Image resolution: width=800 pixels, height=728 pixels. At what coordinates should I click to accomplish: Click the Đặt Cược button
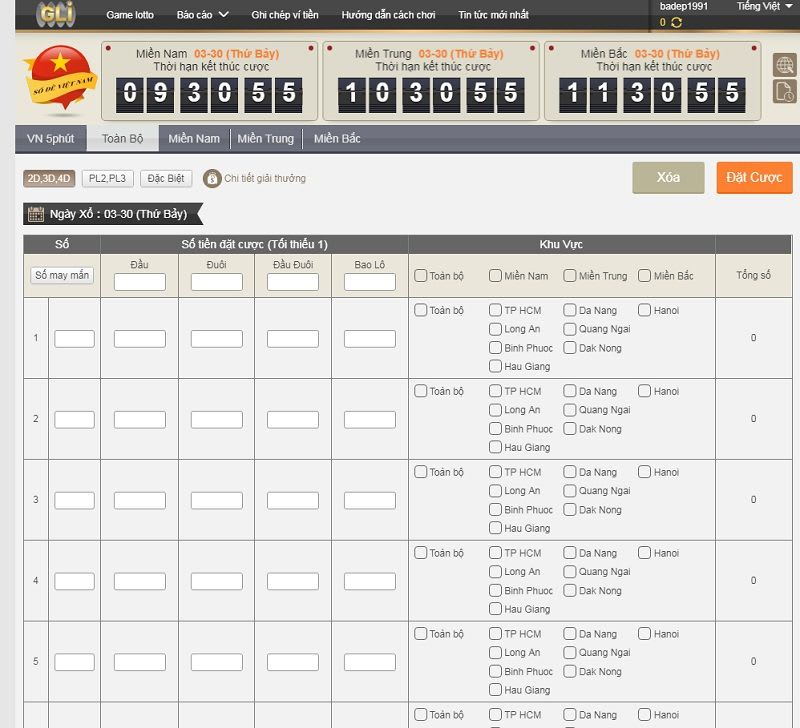point(754,178)
